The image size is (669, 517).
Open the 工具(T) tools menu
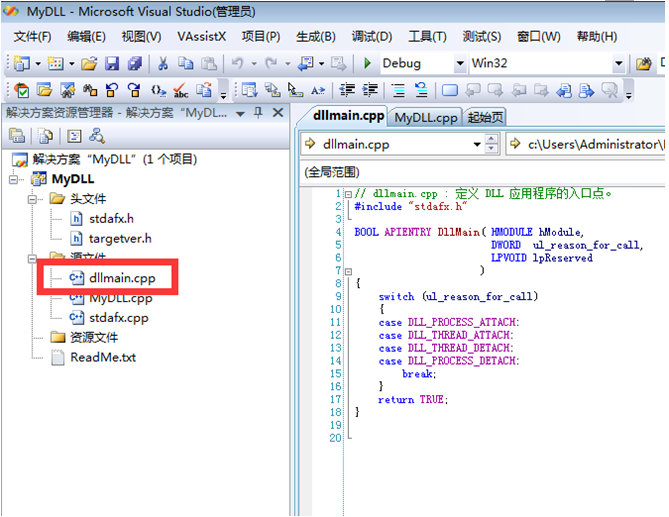point(427,37)
